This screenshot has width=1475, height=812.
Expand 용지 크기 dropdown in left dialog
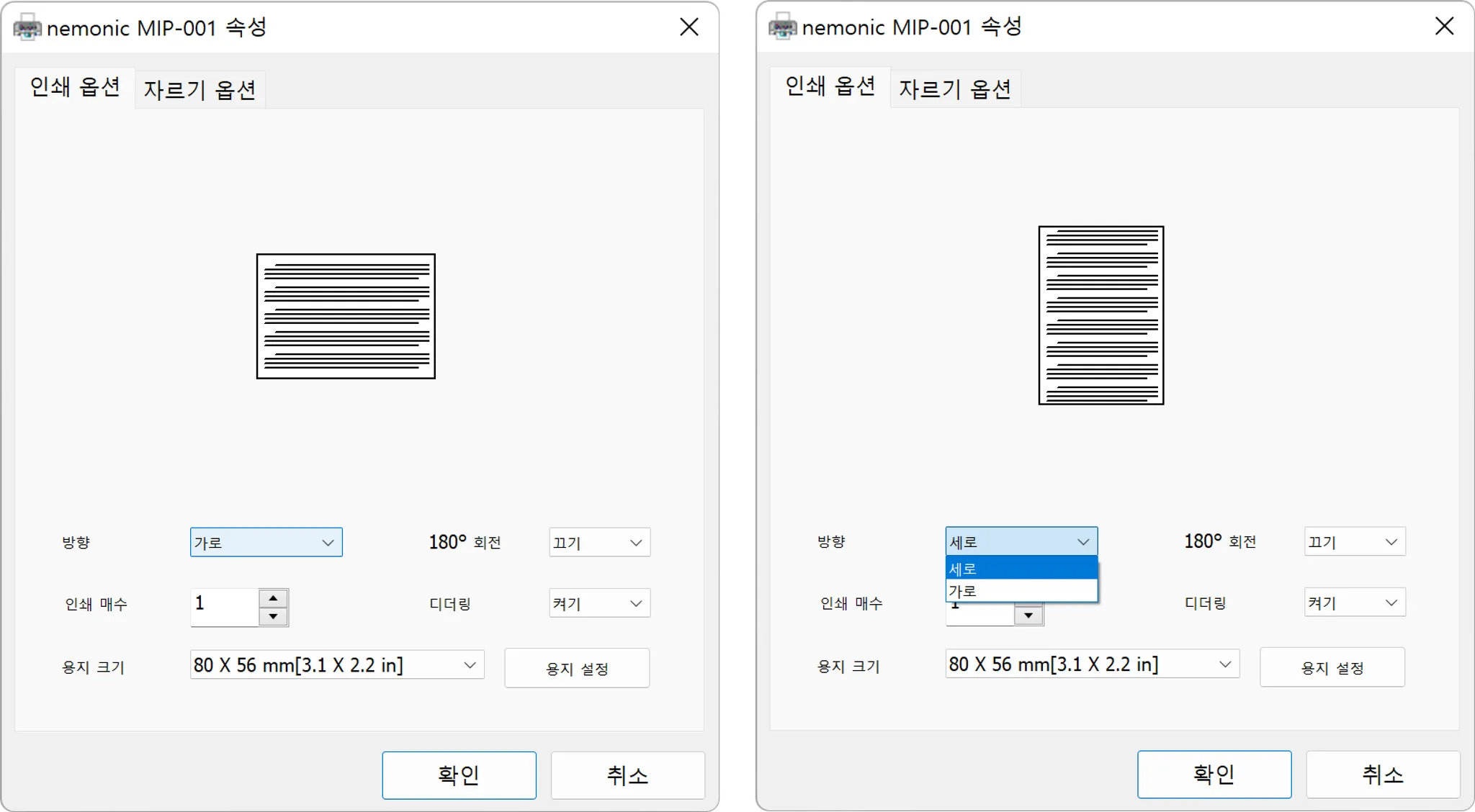click(336, 665)
